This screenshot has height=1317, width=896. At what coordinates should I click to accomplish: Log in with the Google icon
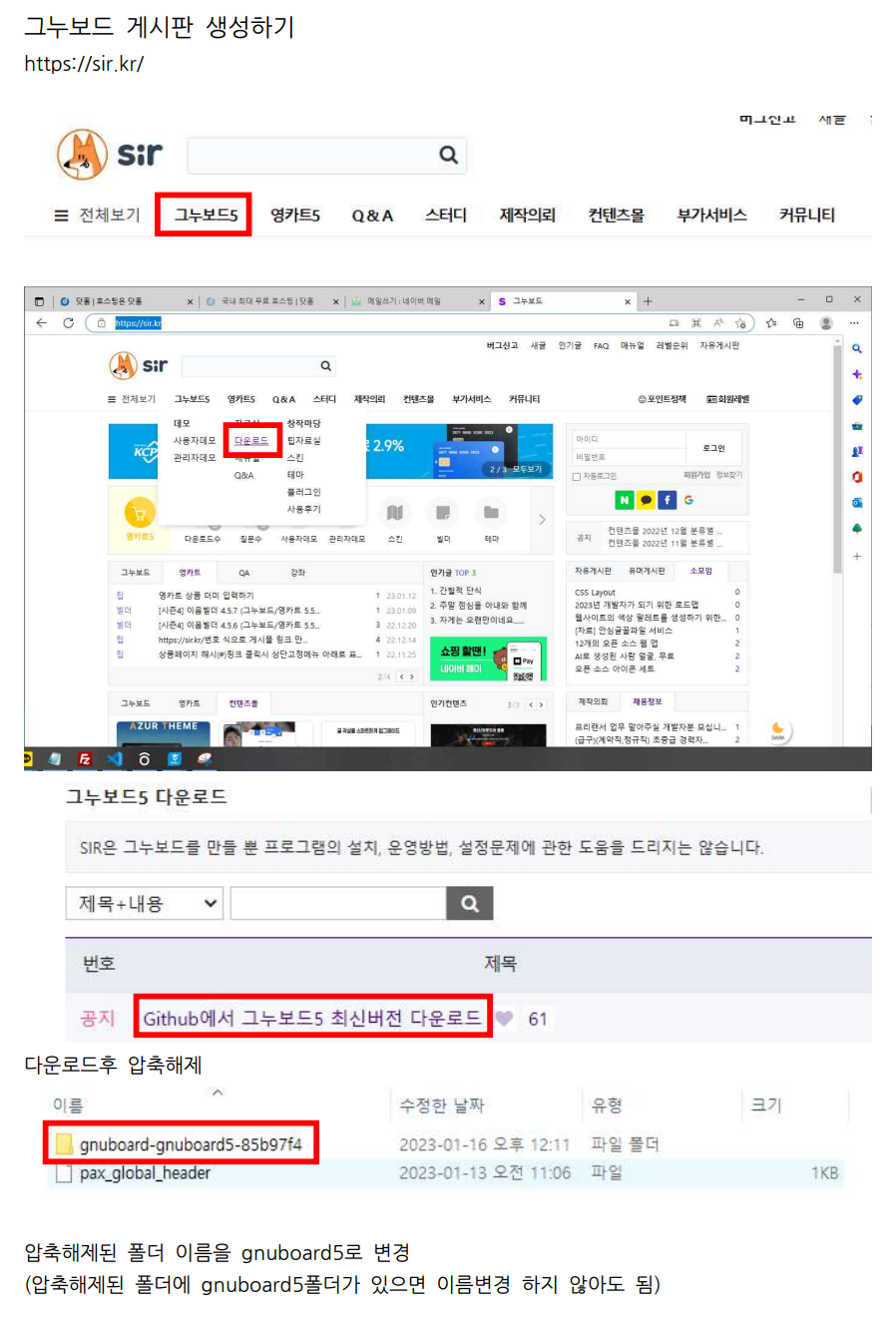688,500
